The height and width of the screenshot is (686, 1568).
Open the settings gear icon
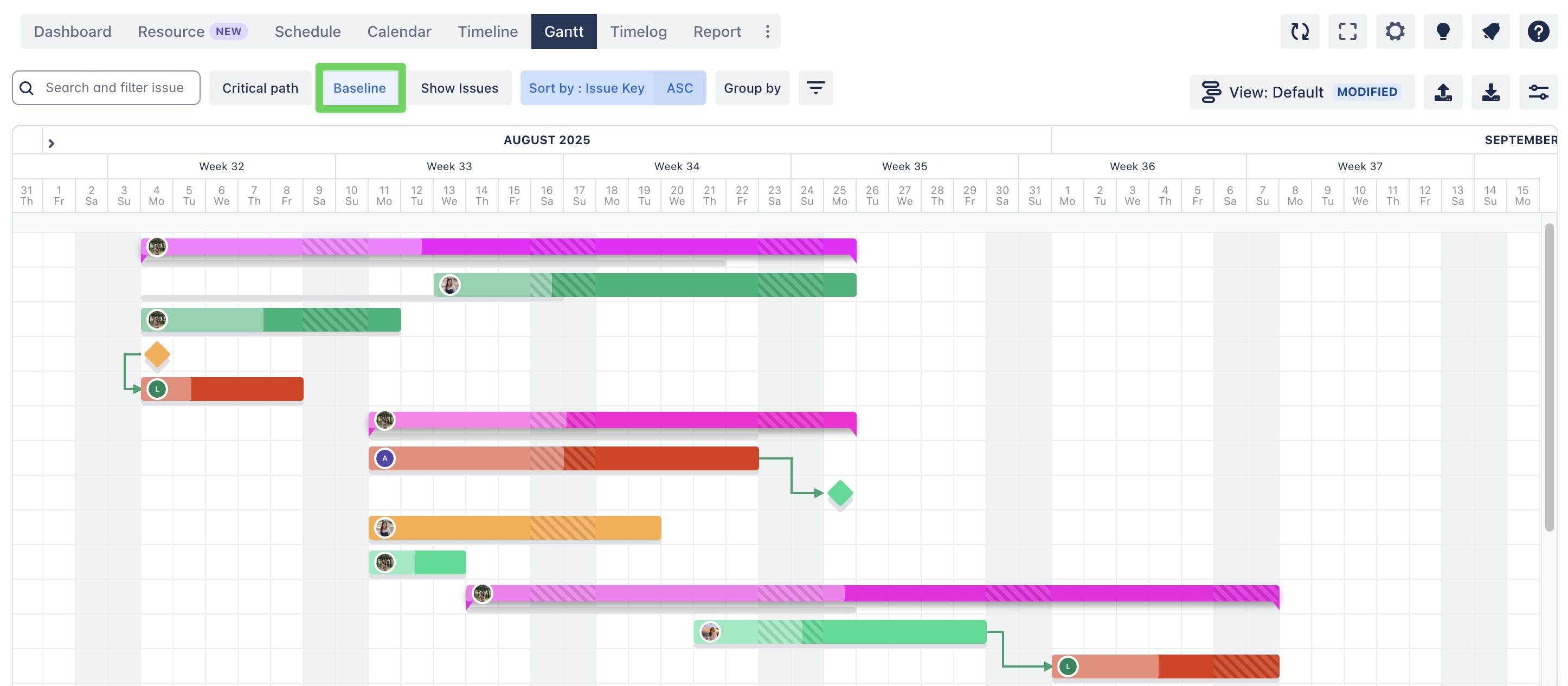[1395, 31]
